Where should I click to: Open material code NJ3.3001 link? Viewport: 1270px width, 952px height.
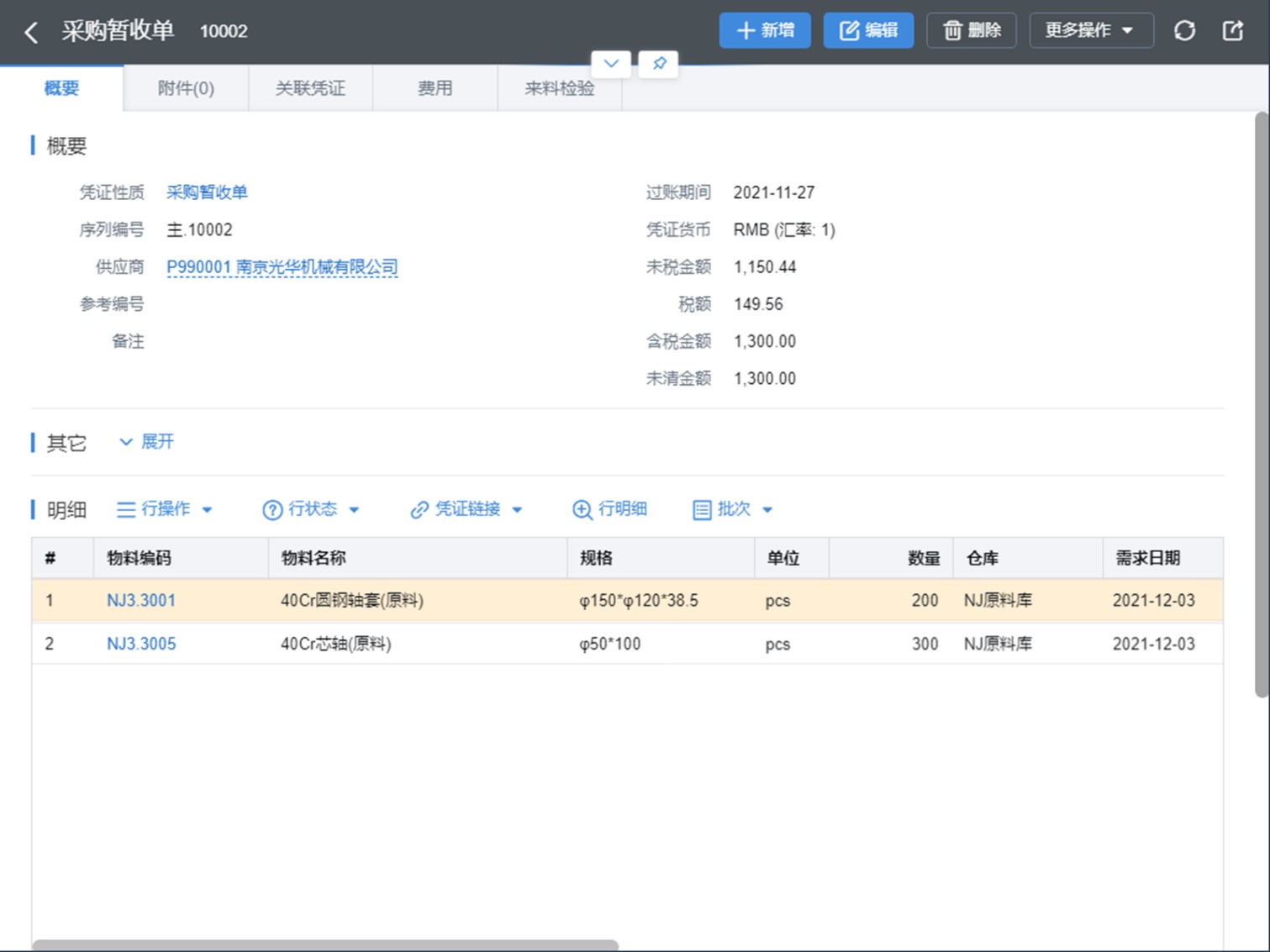[141, 601]
